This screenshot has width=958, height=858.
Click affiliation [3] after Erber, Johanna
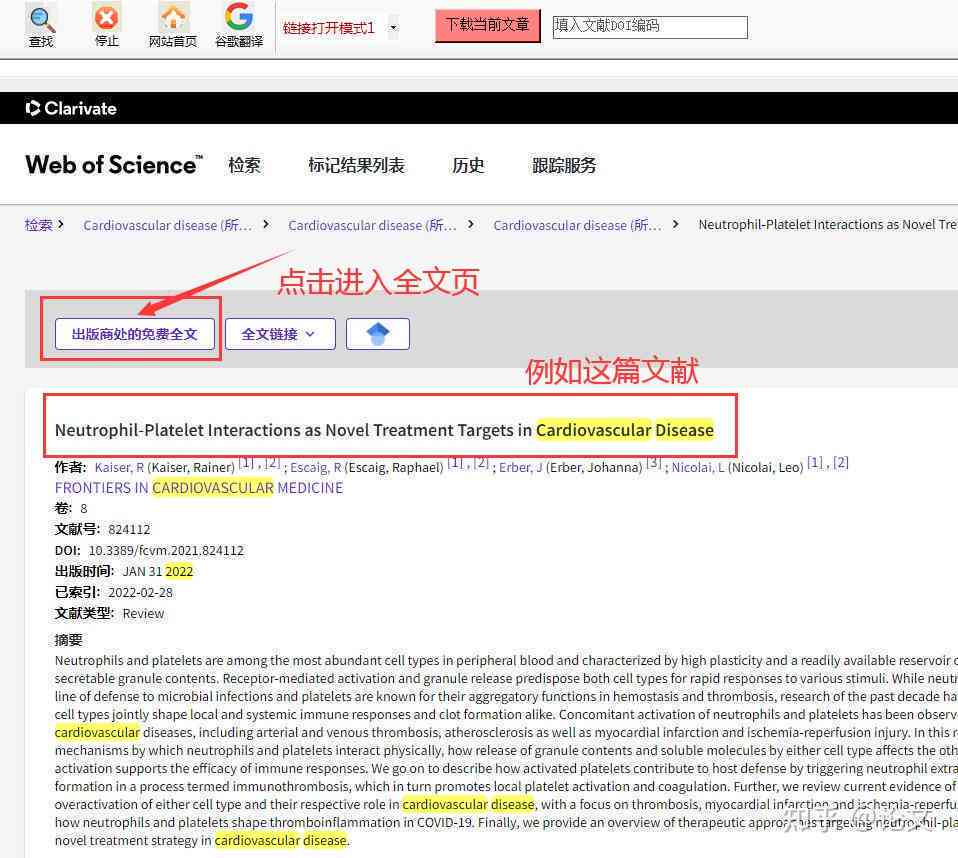tap(653, 463)
